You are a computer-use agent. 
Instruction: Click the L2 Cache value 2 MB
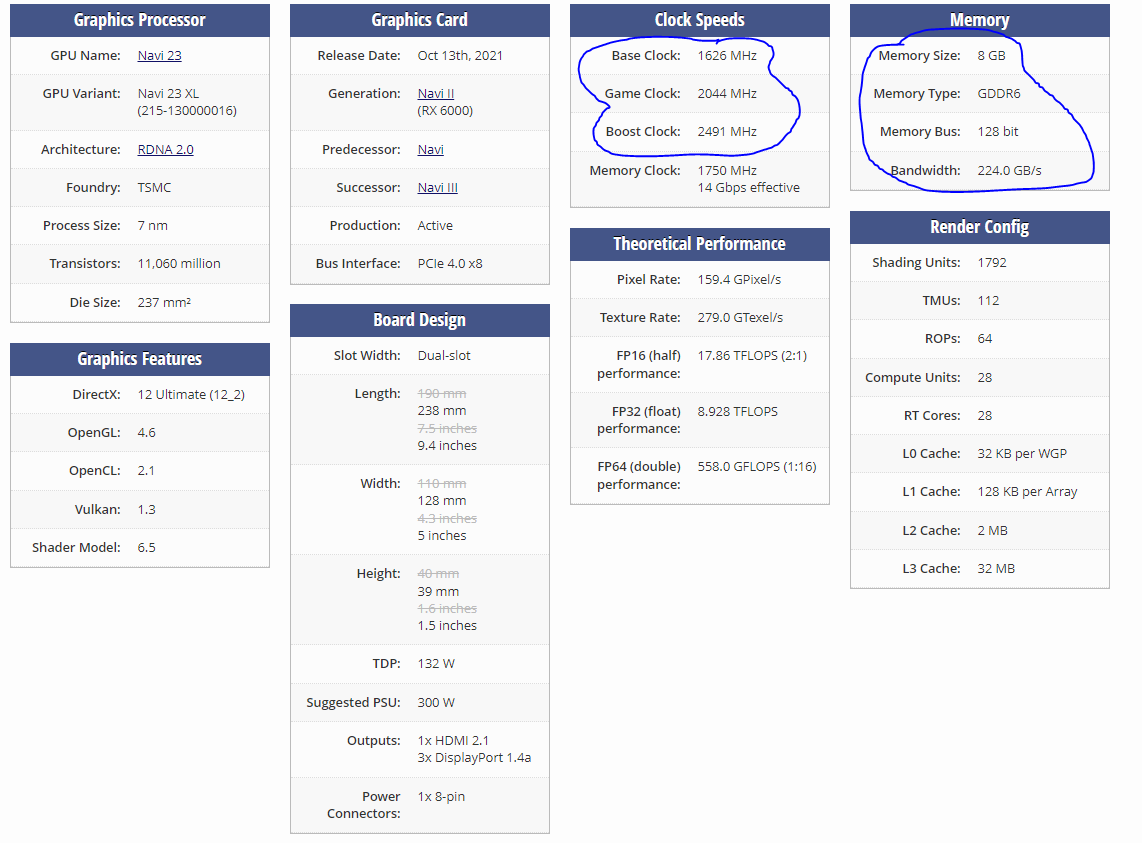[993, 530]
